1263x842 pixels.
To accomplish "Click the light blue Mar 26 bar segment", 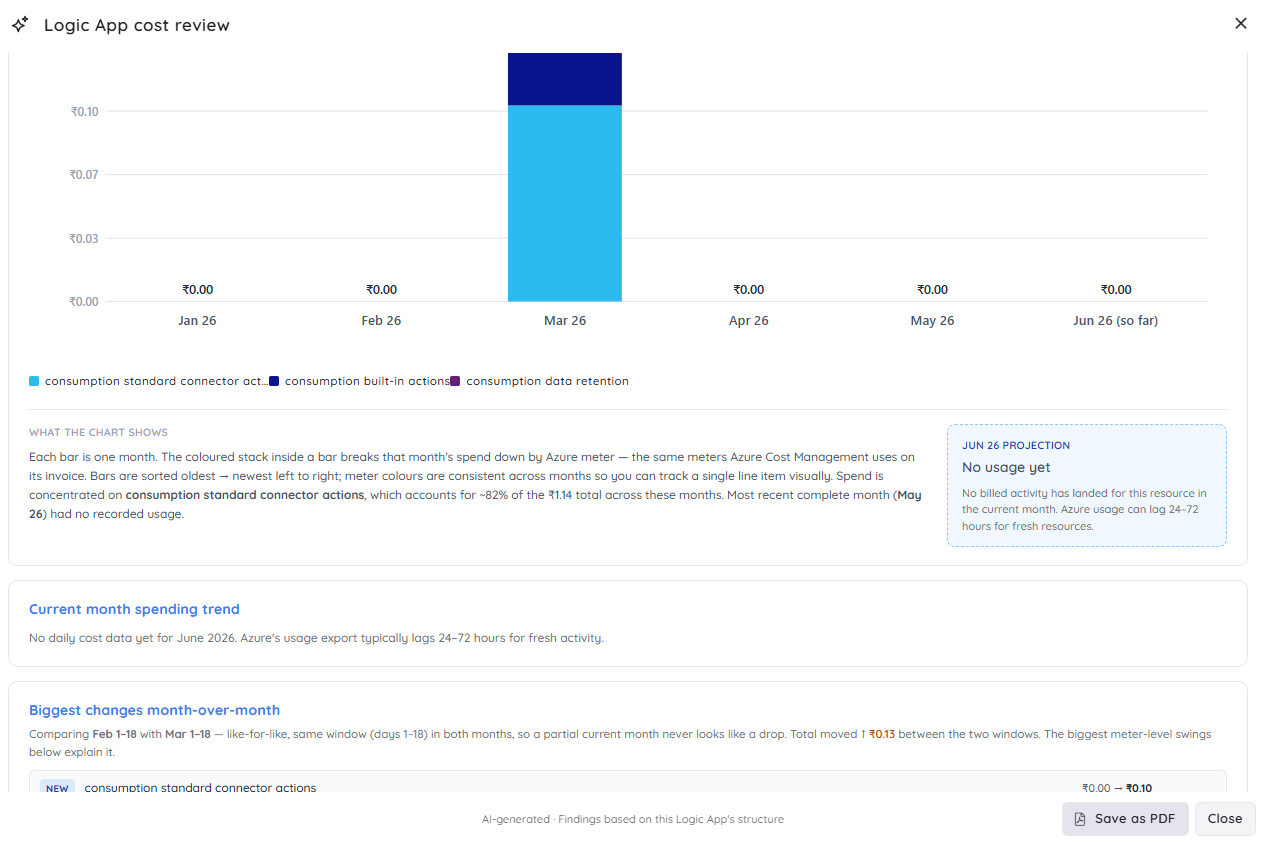I will click(565, 203).
